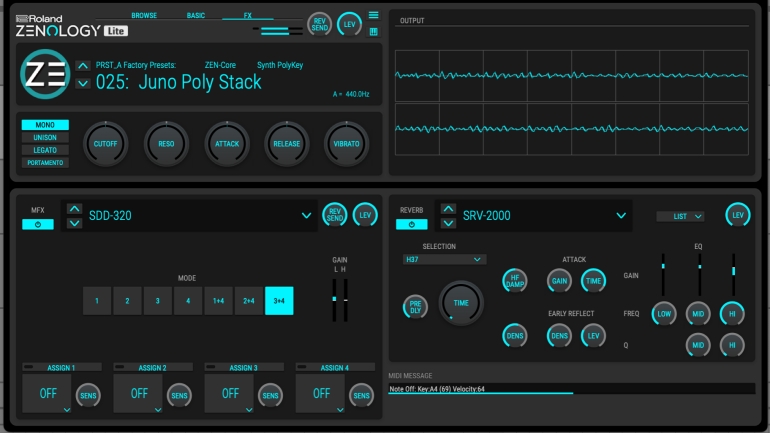Screen dimensions: 770x433
Task: Click the PRE DLY knob
Action: [415, 307]
